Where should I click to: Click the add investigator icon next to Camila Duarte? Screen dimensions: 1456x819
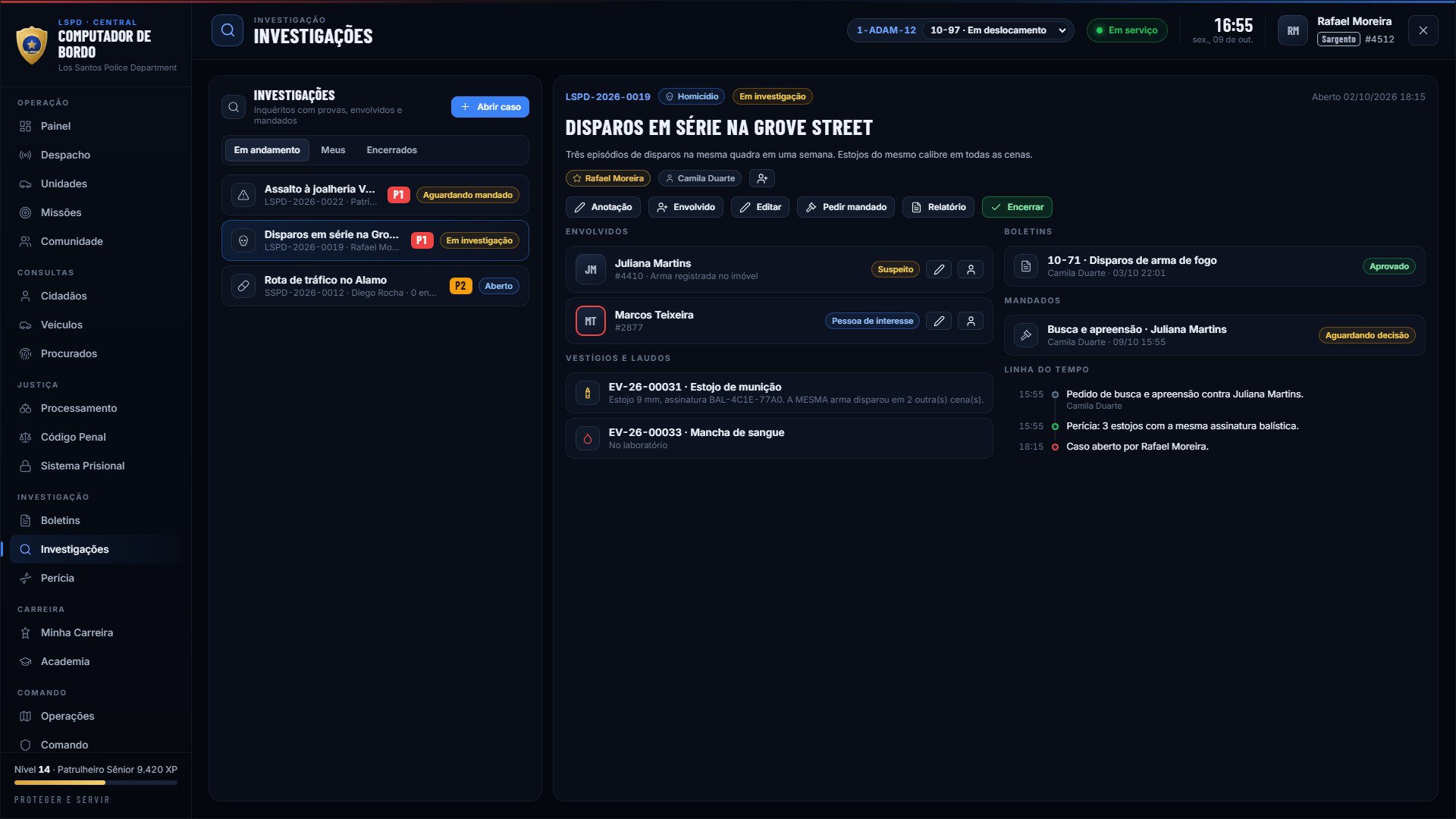coord(762,178)
